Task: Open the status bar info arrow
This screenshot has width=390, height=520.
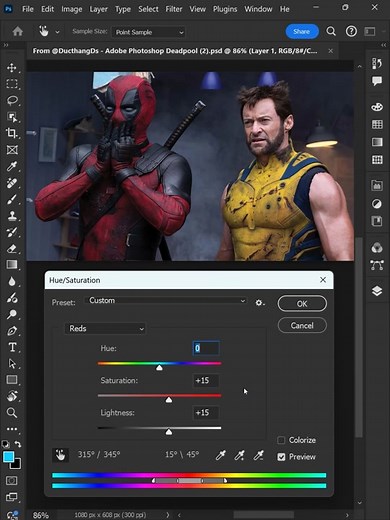Action: click(168, 515)
